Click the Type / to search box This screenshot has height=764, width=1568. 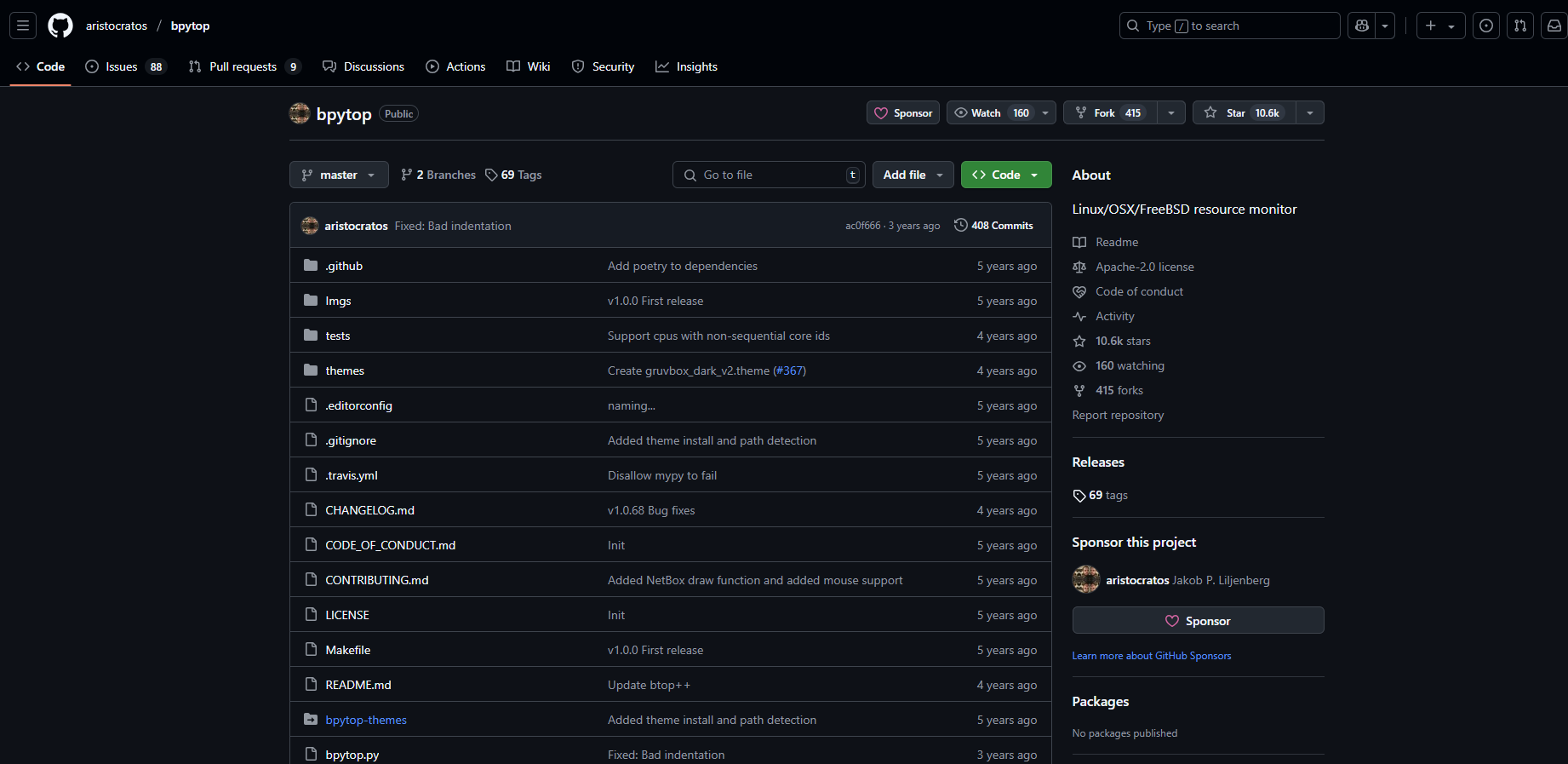1229,26
